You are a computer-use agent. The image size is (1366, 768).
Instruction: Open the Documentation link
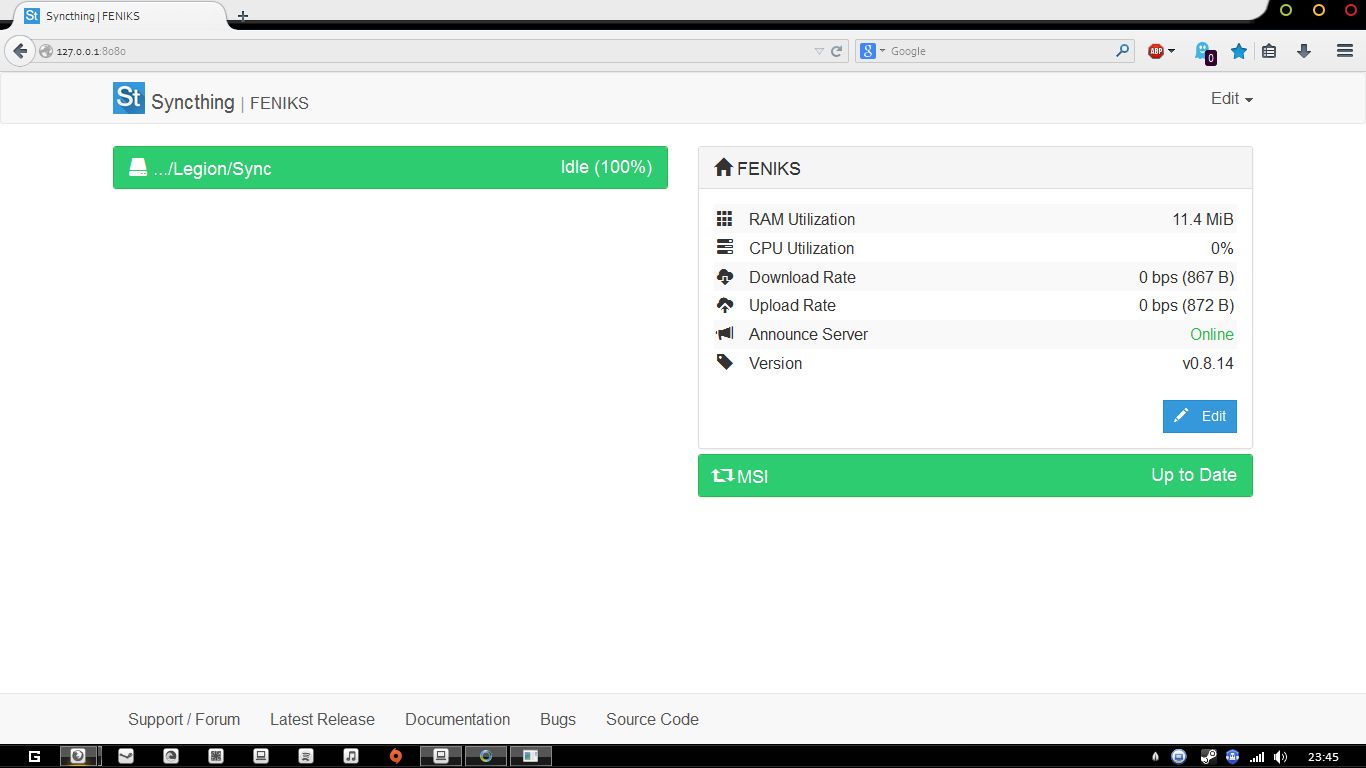coord(457,719)
